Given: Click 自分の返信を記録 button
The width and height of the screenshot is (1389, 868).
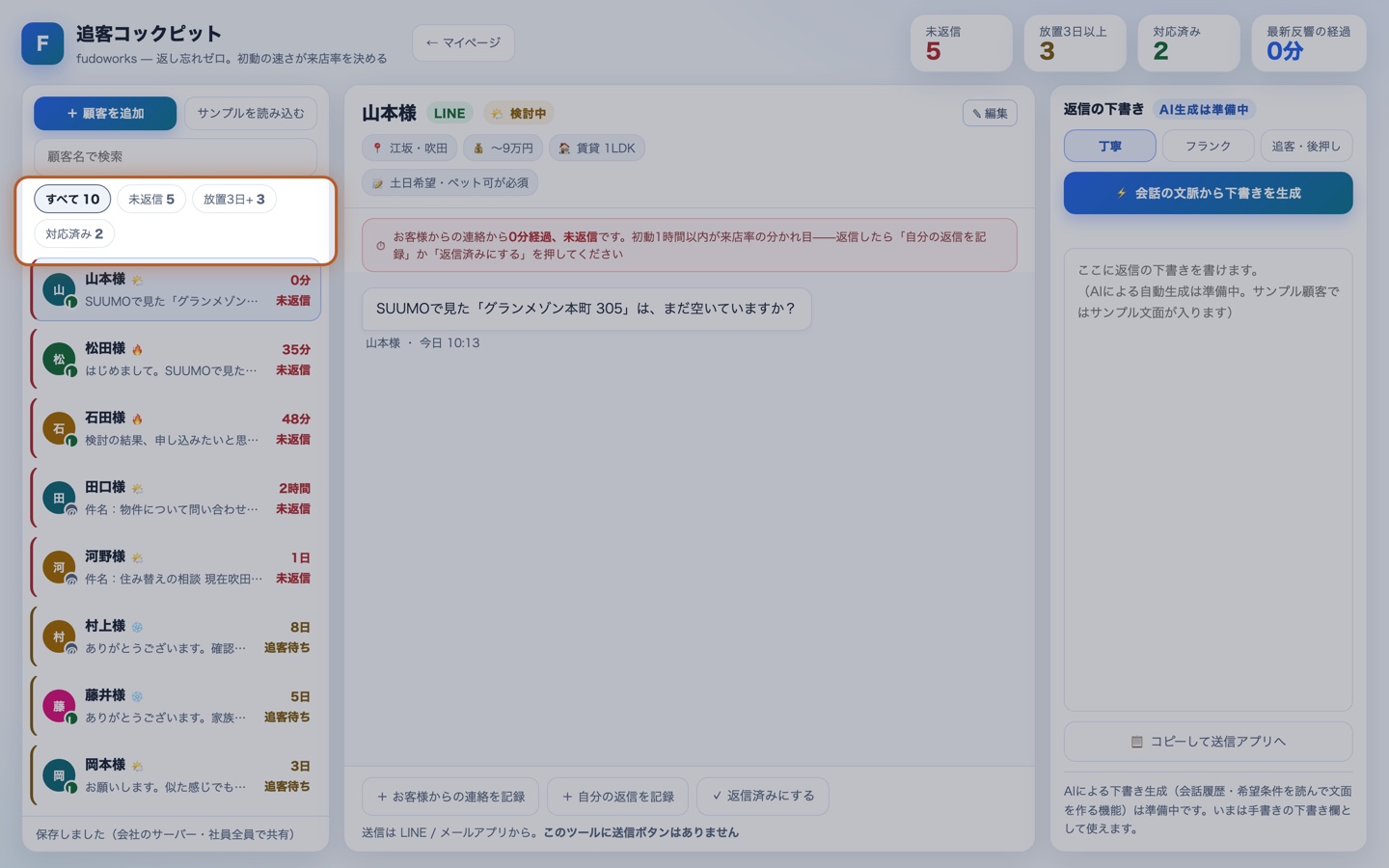Looking at the screenshot, I should point(617,797).
